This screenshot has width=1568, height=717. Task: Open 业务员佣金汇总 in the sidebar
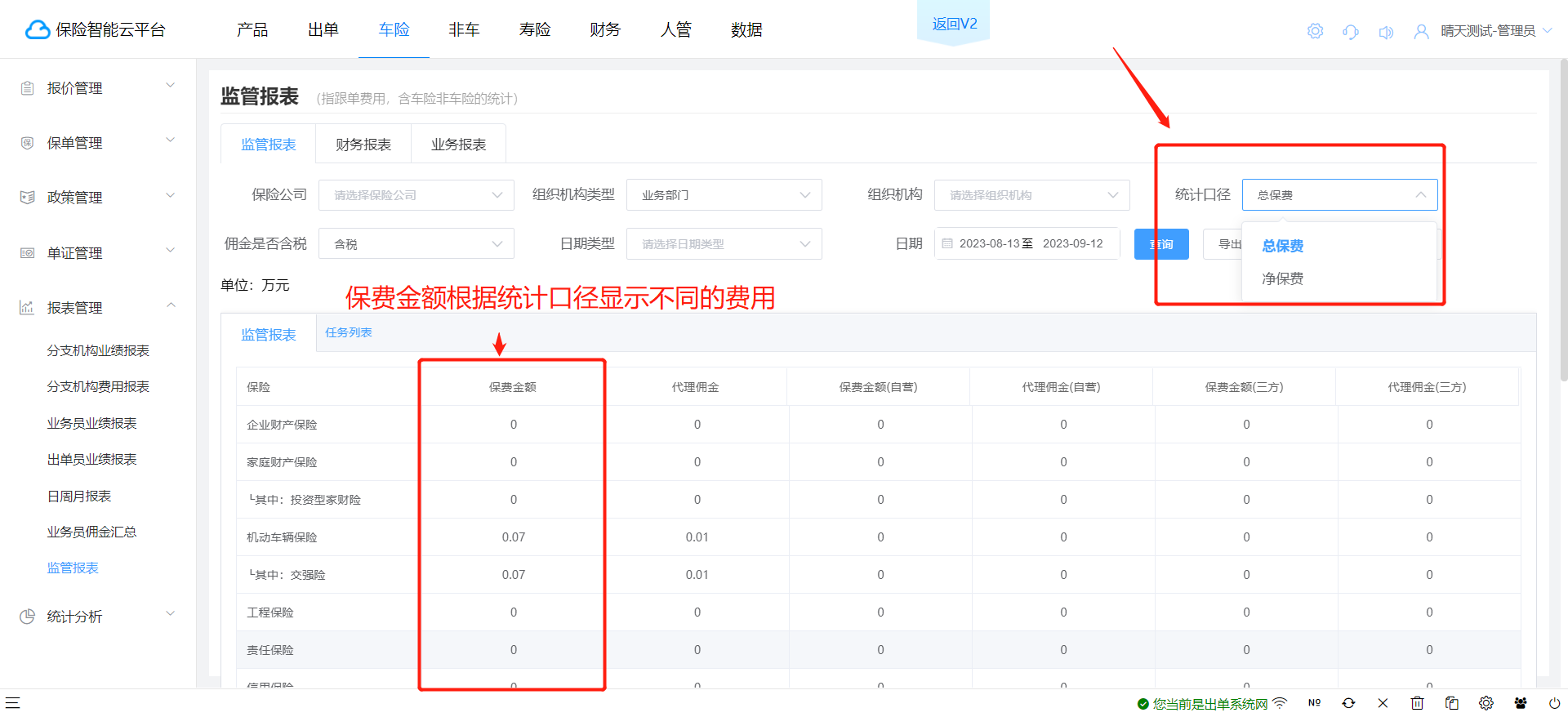point(91,532)
